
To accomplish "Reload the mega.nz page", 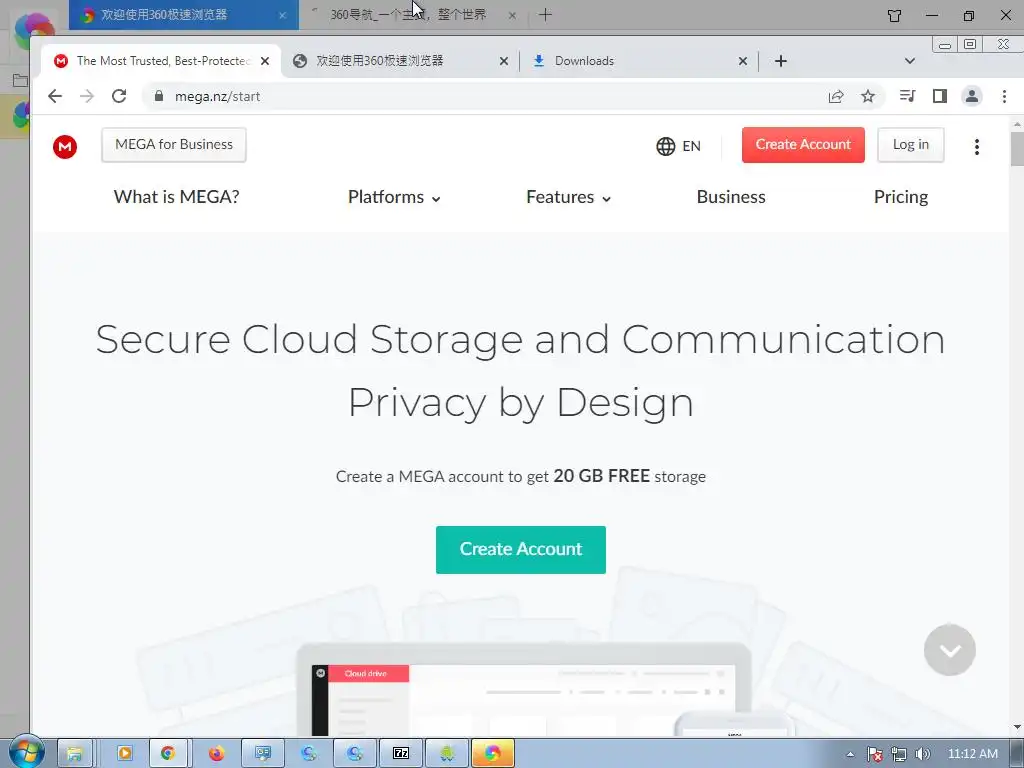I will [119, 97].
